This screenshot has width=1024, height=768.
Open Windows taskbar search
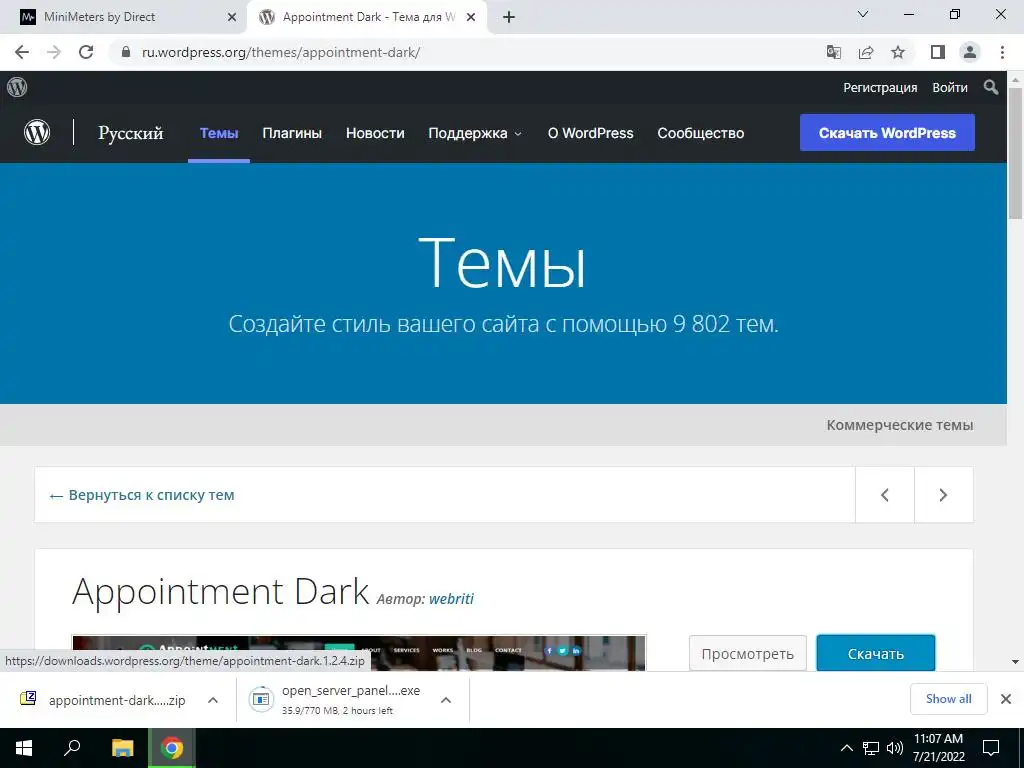(72, 748)
